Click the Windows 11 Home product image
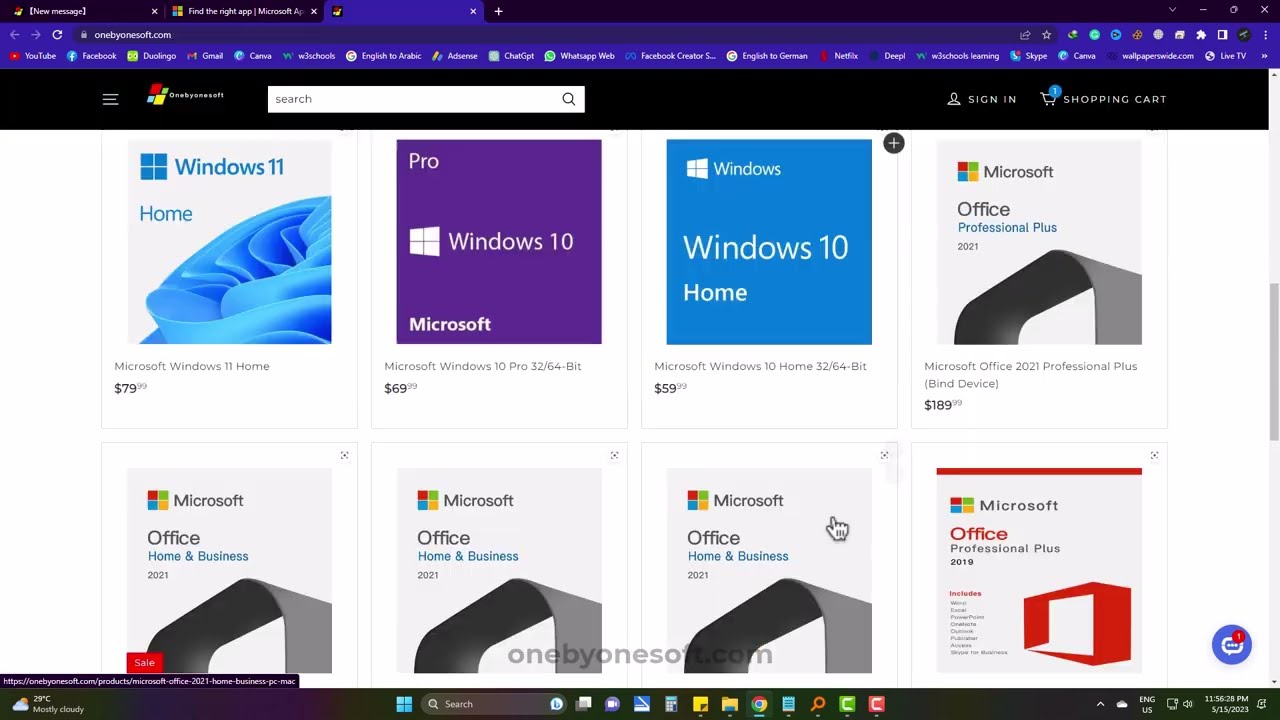This screenshot has height=720, width=1280. click(x=229, y=242)
